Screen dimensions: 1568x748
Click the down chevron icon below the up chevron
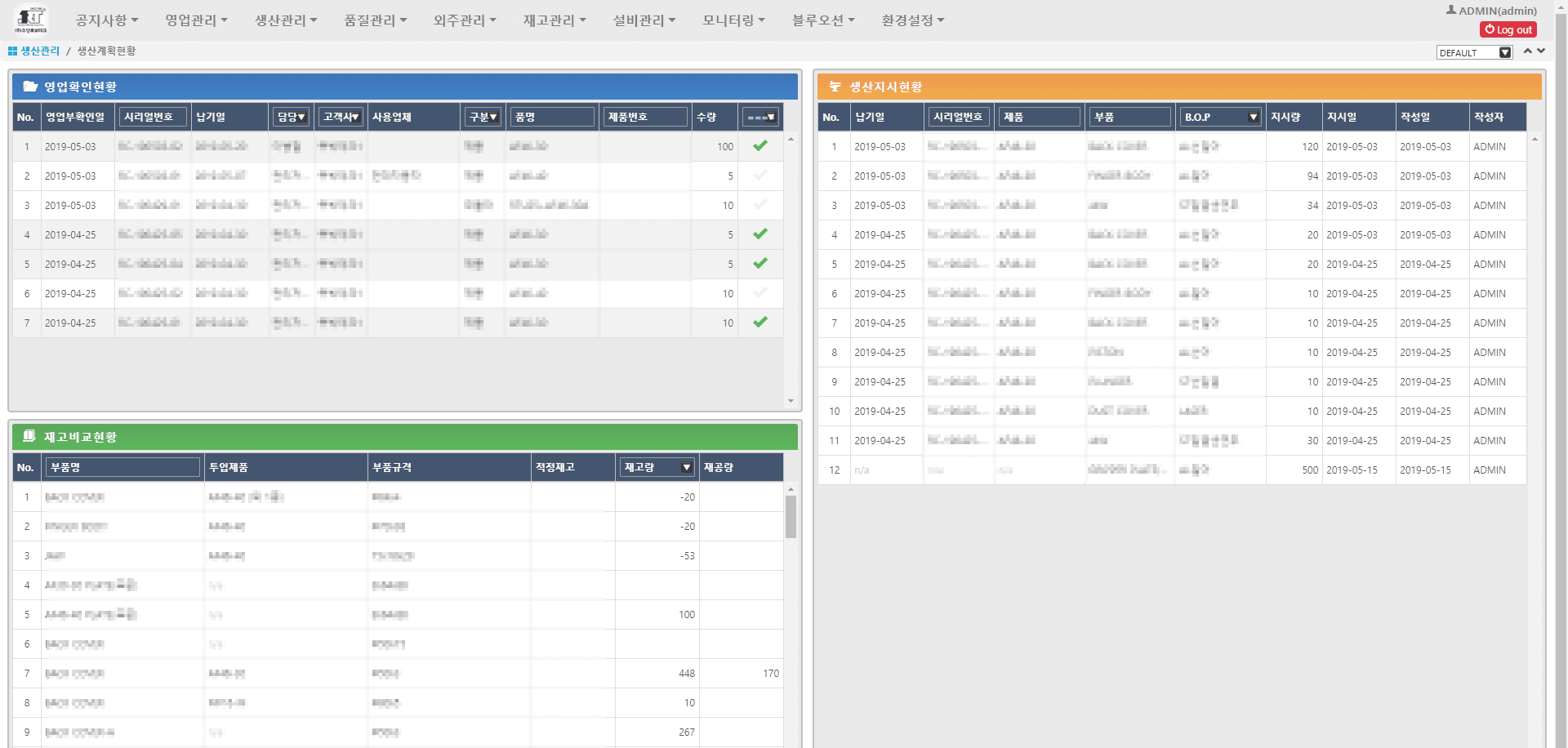coord(1539,51)
